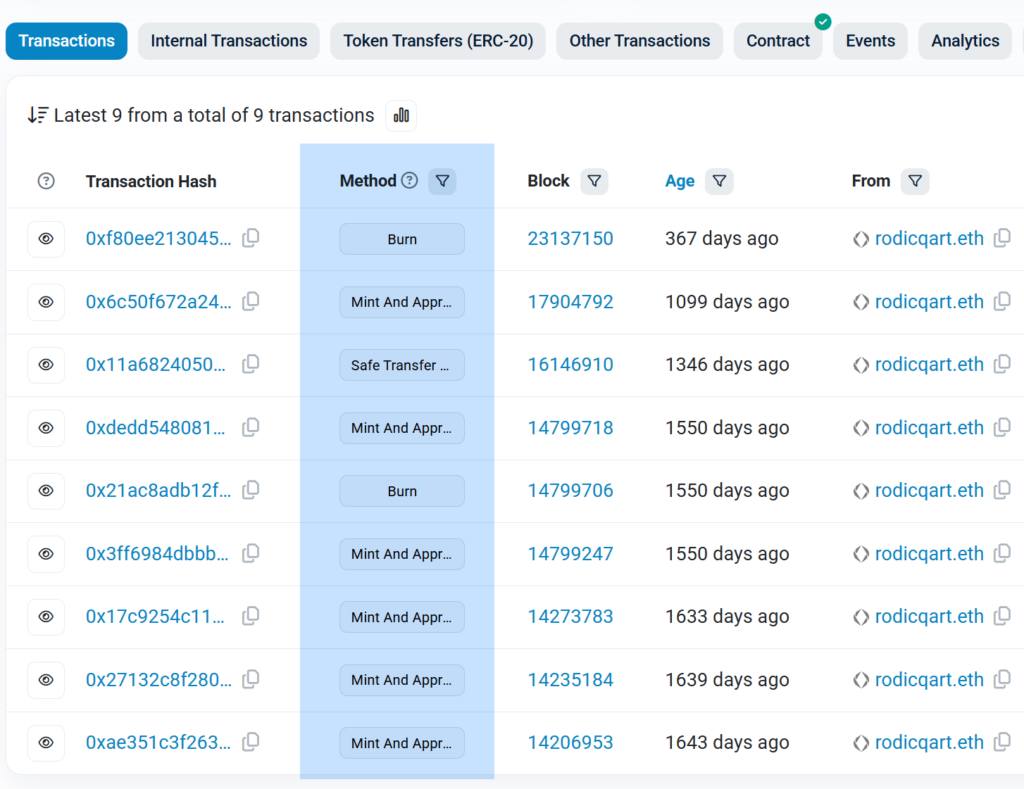Preview transaction 0x11a6824050 with eye button
This screenshot has width=1024, height=789.
click(x=46, y=364)
